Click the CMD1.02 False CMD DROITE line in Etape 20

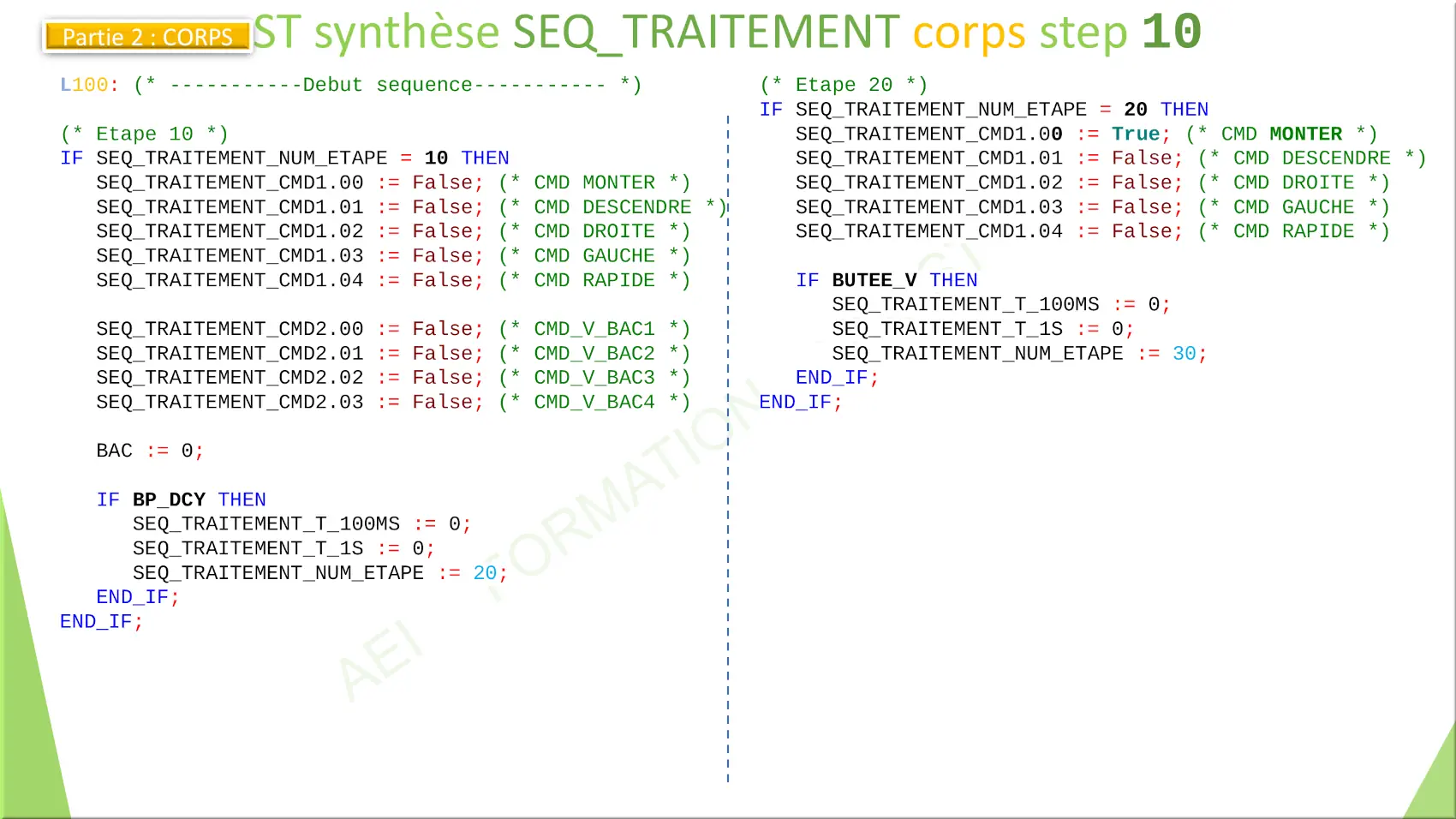pos(1093,182)
